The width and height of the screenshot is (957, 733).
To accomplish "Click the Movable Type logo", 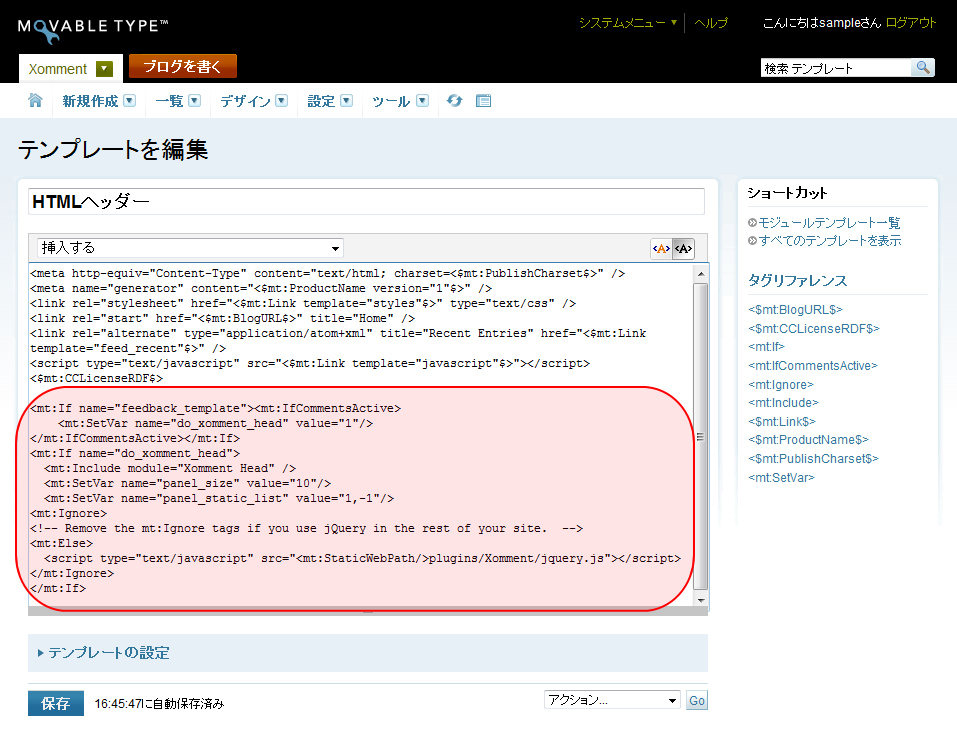I will coord(93,29).
